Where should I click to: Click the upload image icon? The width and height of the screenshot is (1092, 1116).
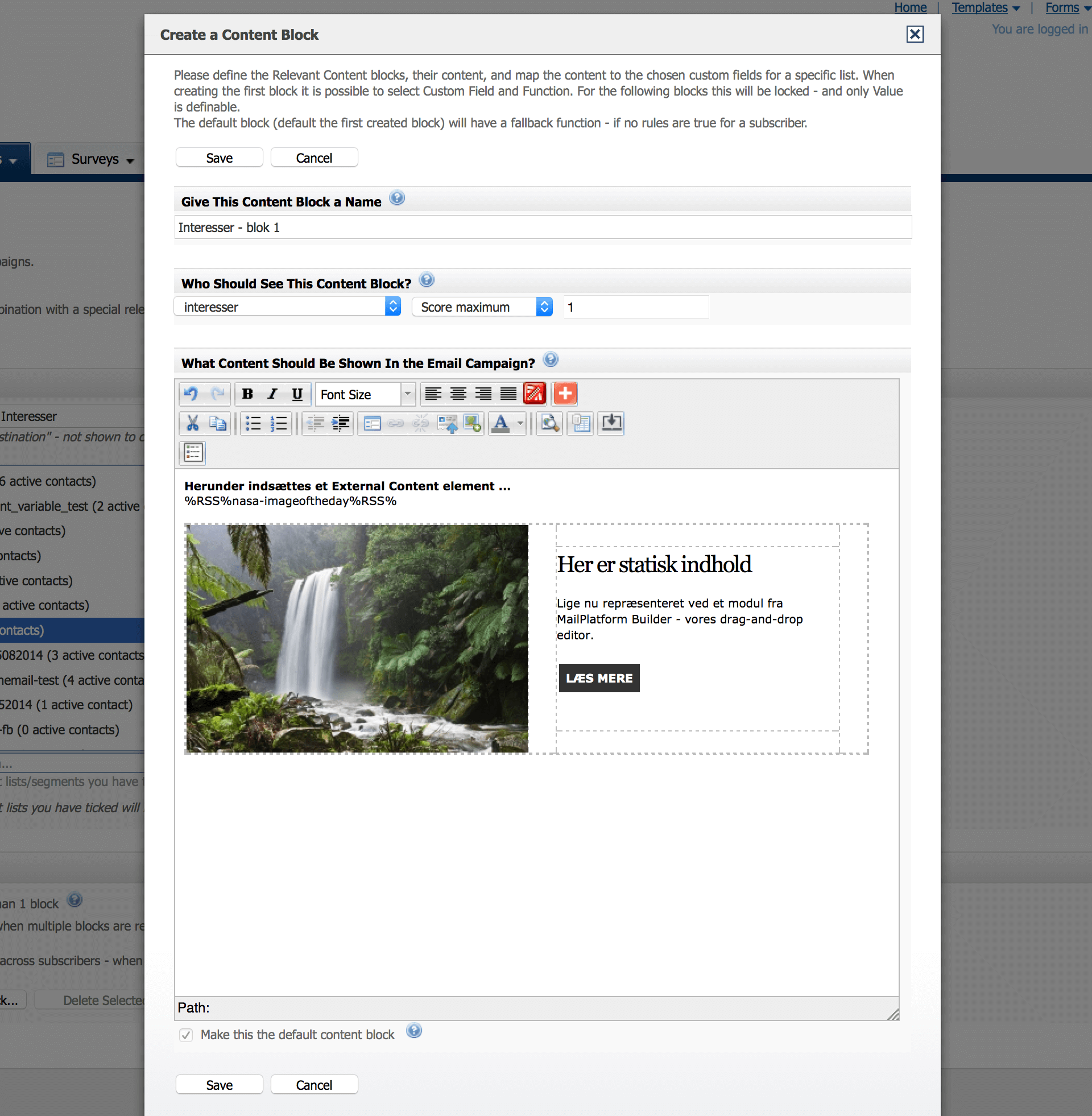pos(448,424)
